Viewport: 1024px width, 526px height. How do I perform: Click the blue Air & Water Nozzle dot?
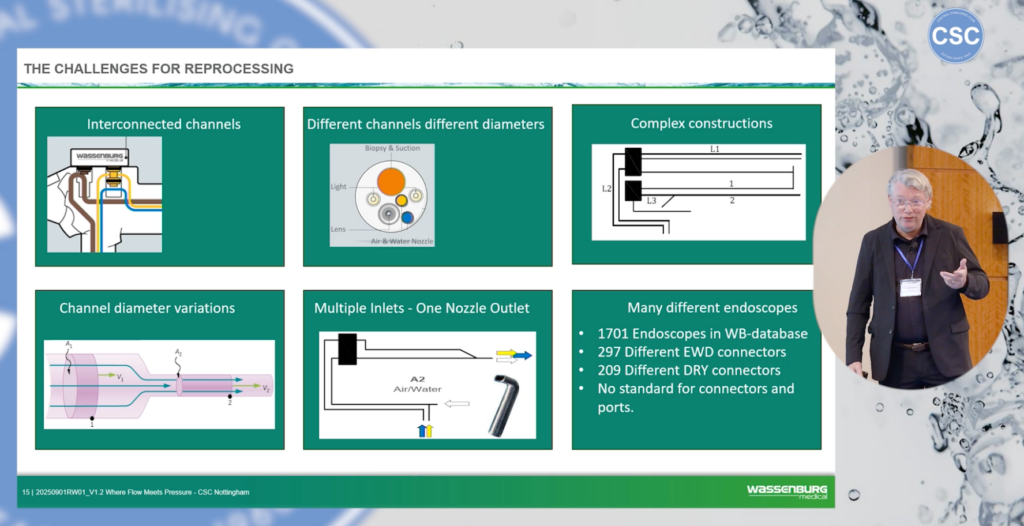point(408,218)
